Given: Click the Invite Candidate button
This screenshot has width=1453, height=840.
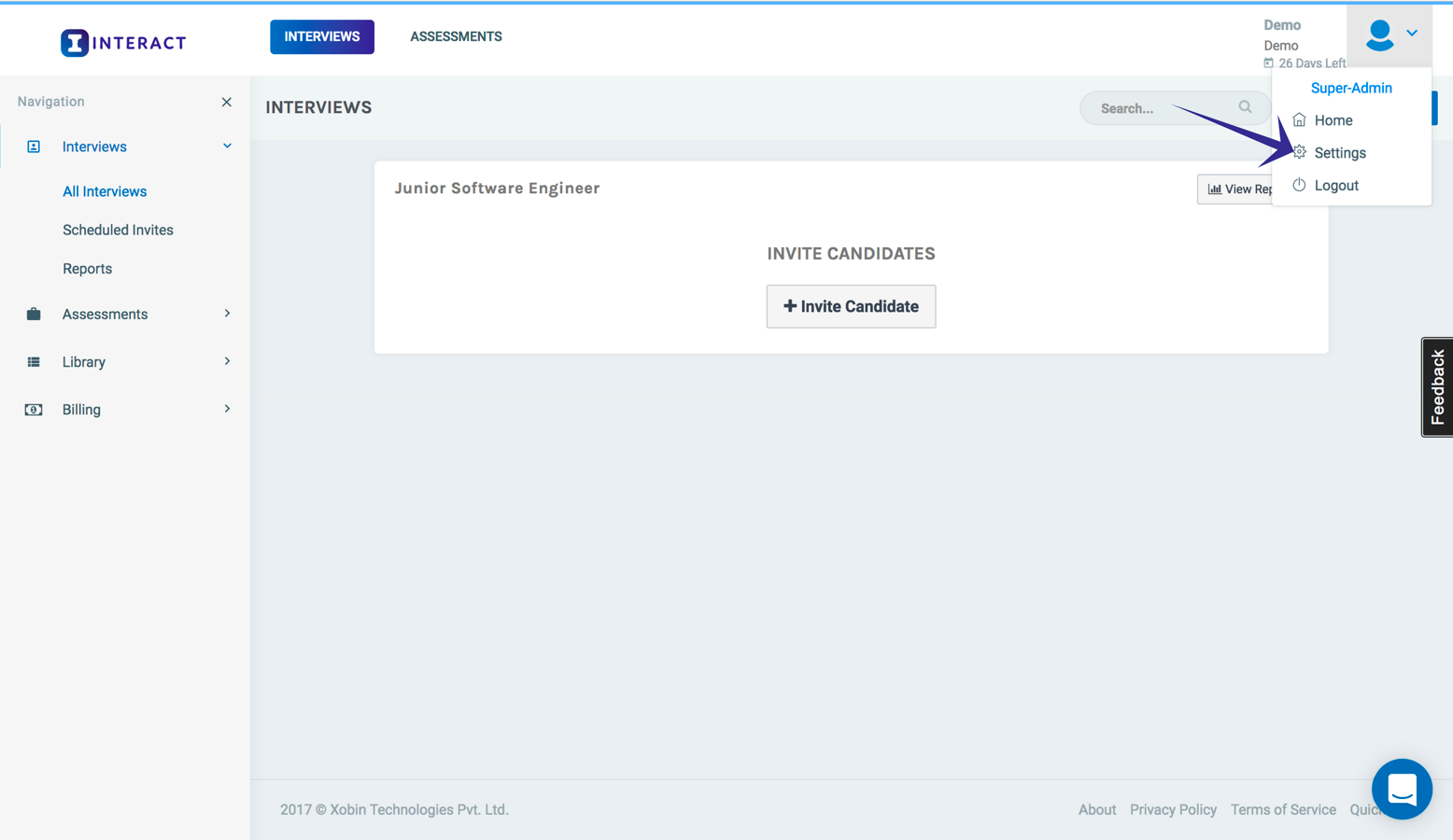Looking at the screenshot, I should tap(851, 306).
